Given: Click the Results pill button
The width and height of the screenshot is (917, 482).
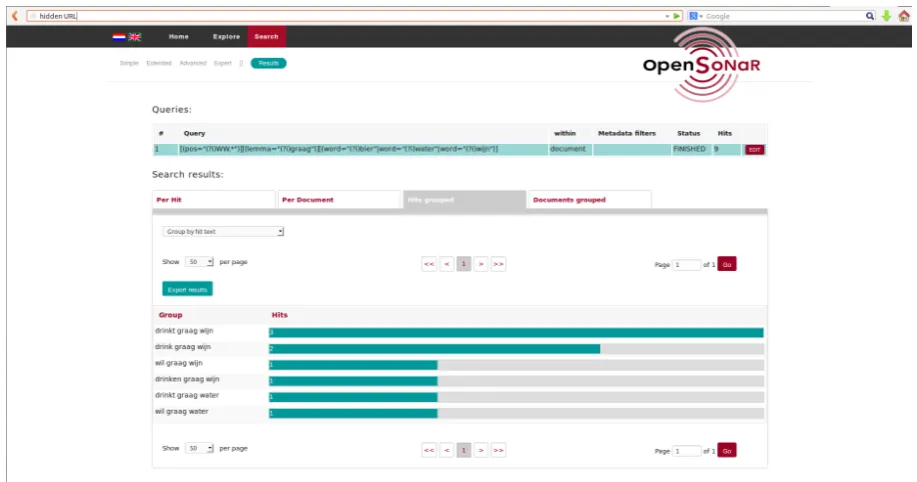Looking at the screenshot, I should point(268,63).
